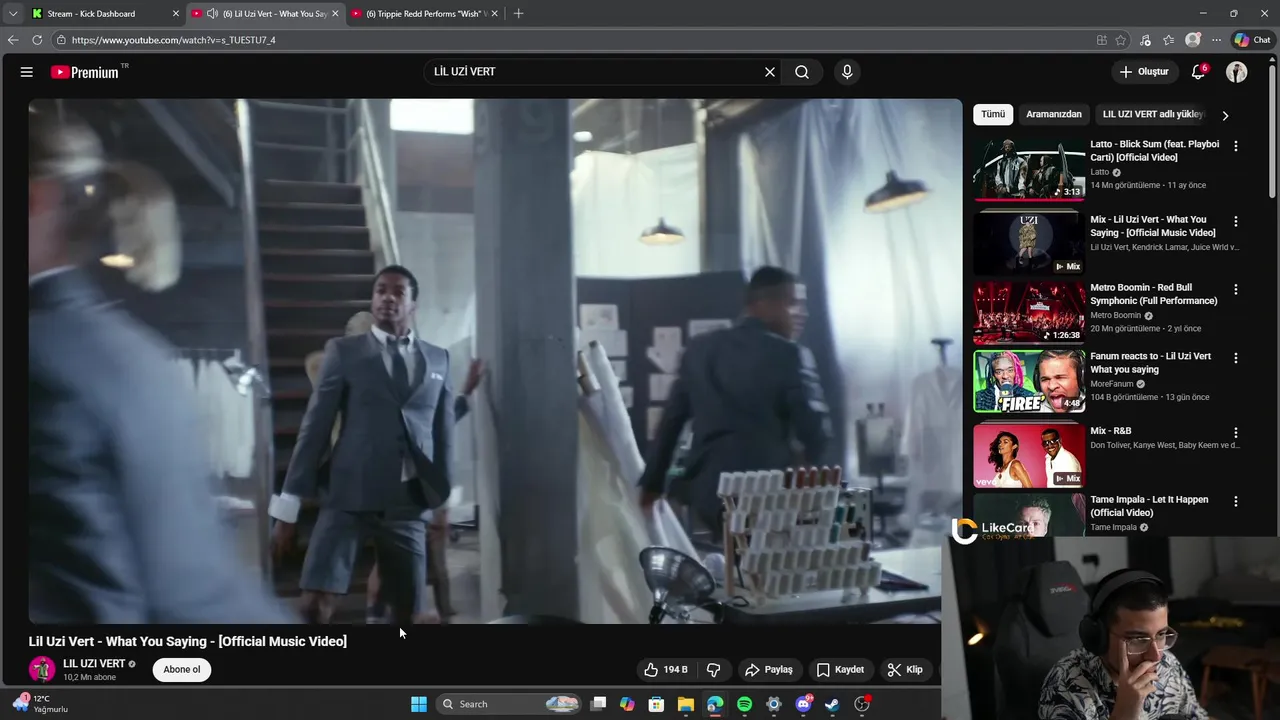Open the browser tab search dropdown
The width and height of the screenshot is (1280, 720).
point(12,14)
